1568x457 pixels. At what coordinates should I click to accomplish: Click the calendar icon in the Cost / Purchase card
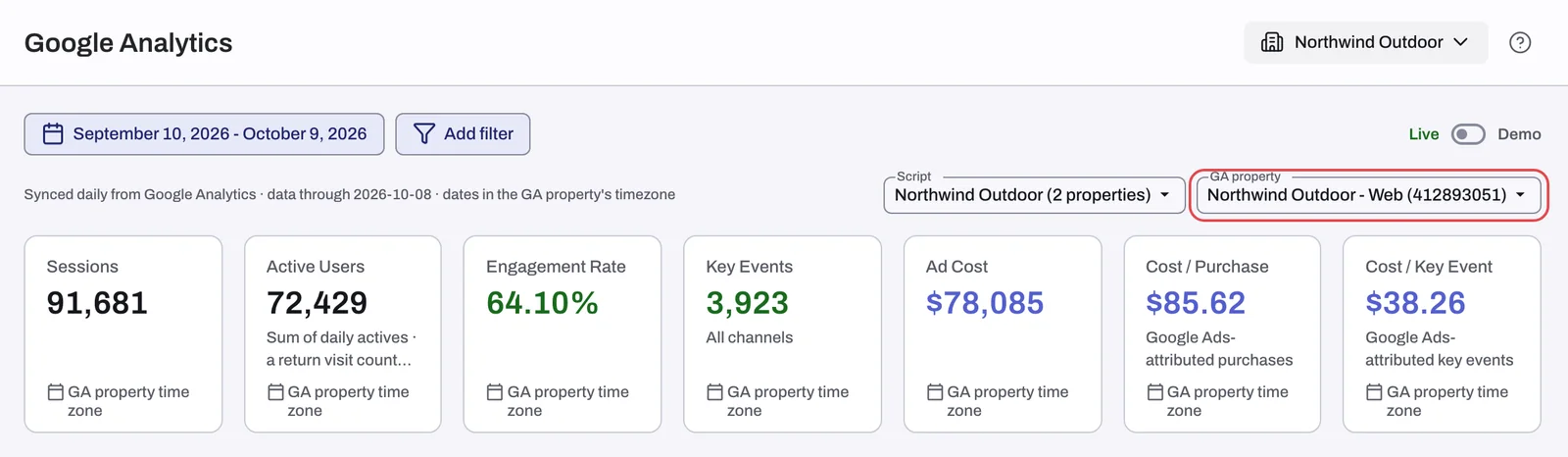1155,392
